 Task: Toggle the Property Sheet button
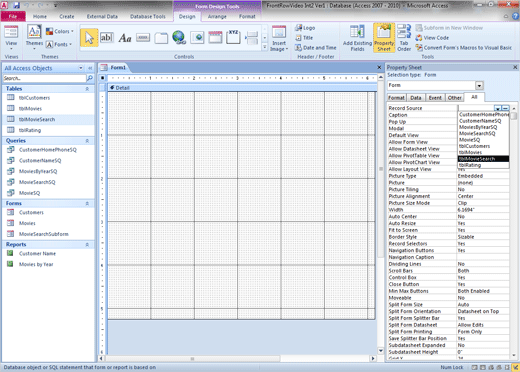click(384, 38)
